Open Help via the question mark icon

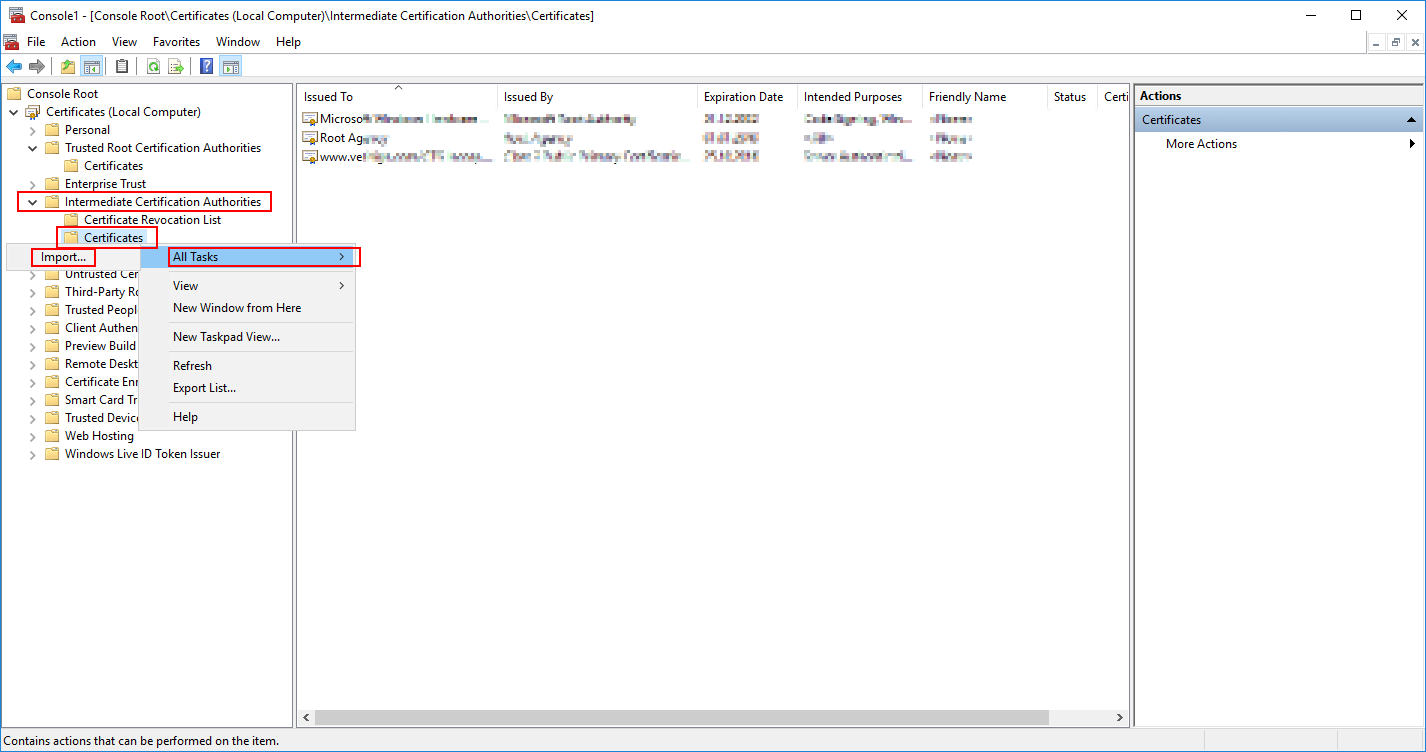click(205, 66)
